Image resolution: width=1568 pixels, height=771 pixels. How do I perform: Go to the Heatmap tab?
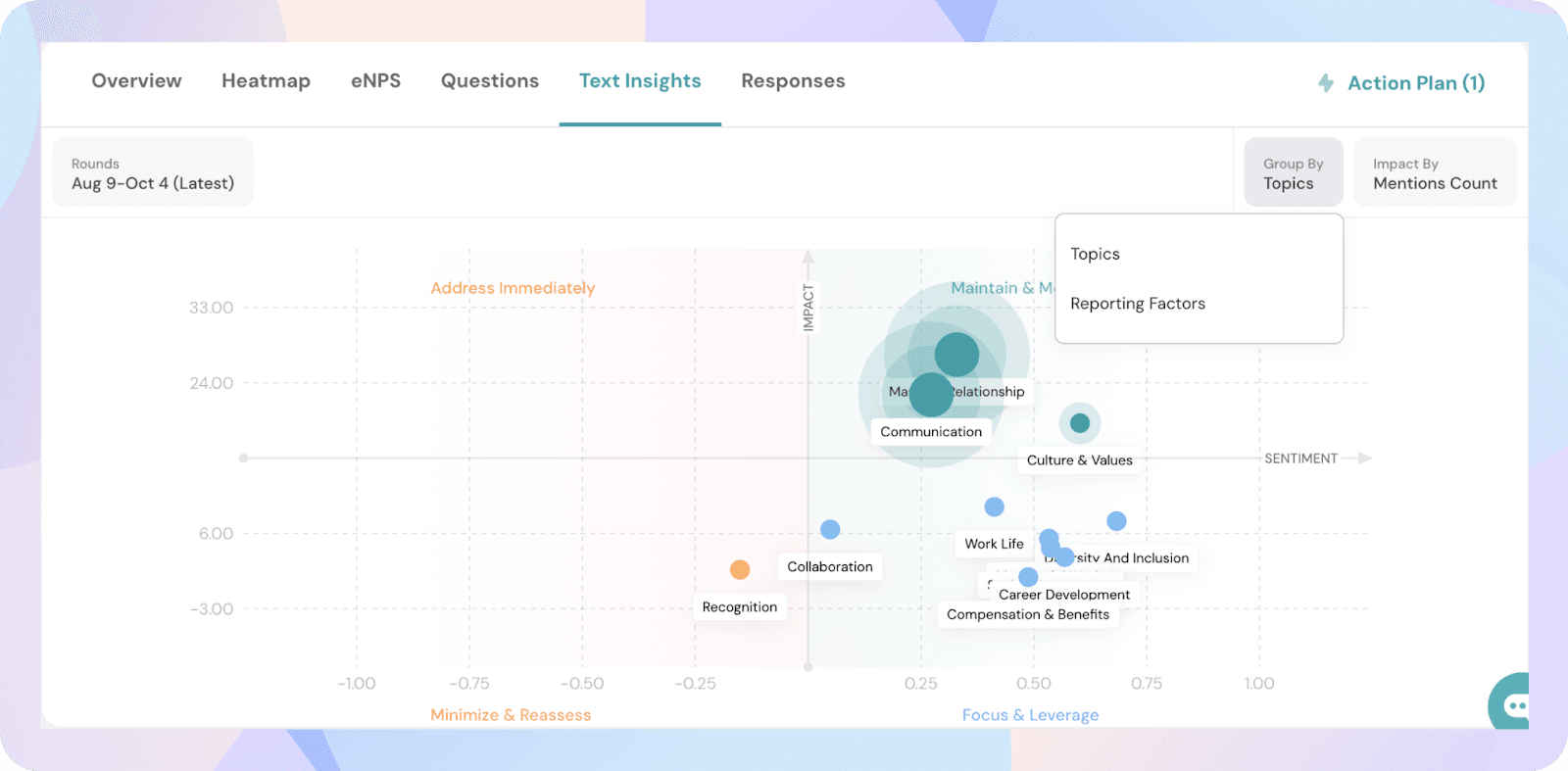266,81
